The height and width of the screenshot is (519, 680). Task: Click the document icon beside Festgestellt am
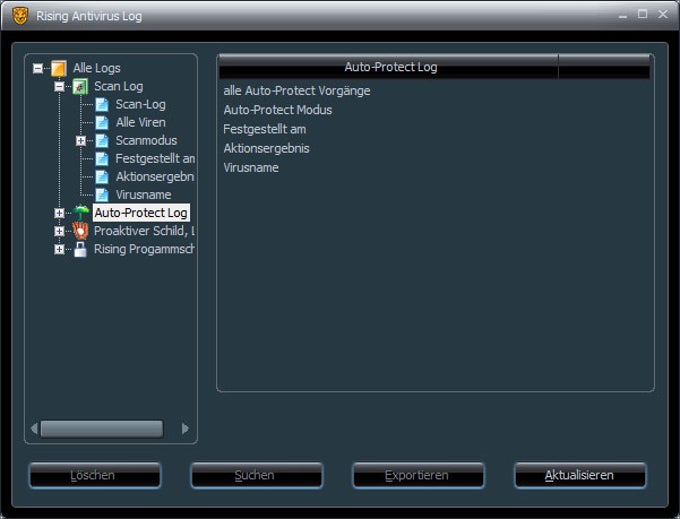click(101, 159)
